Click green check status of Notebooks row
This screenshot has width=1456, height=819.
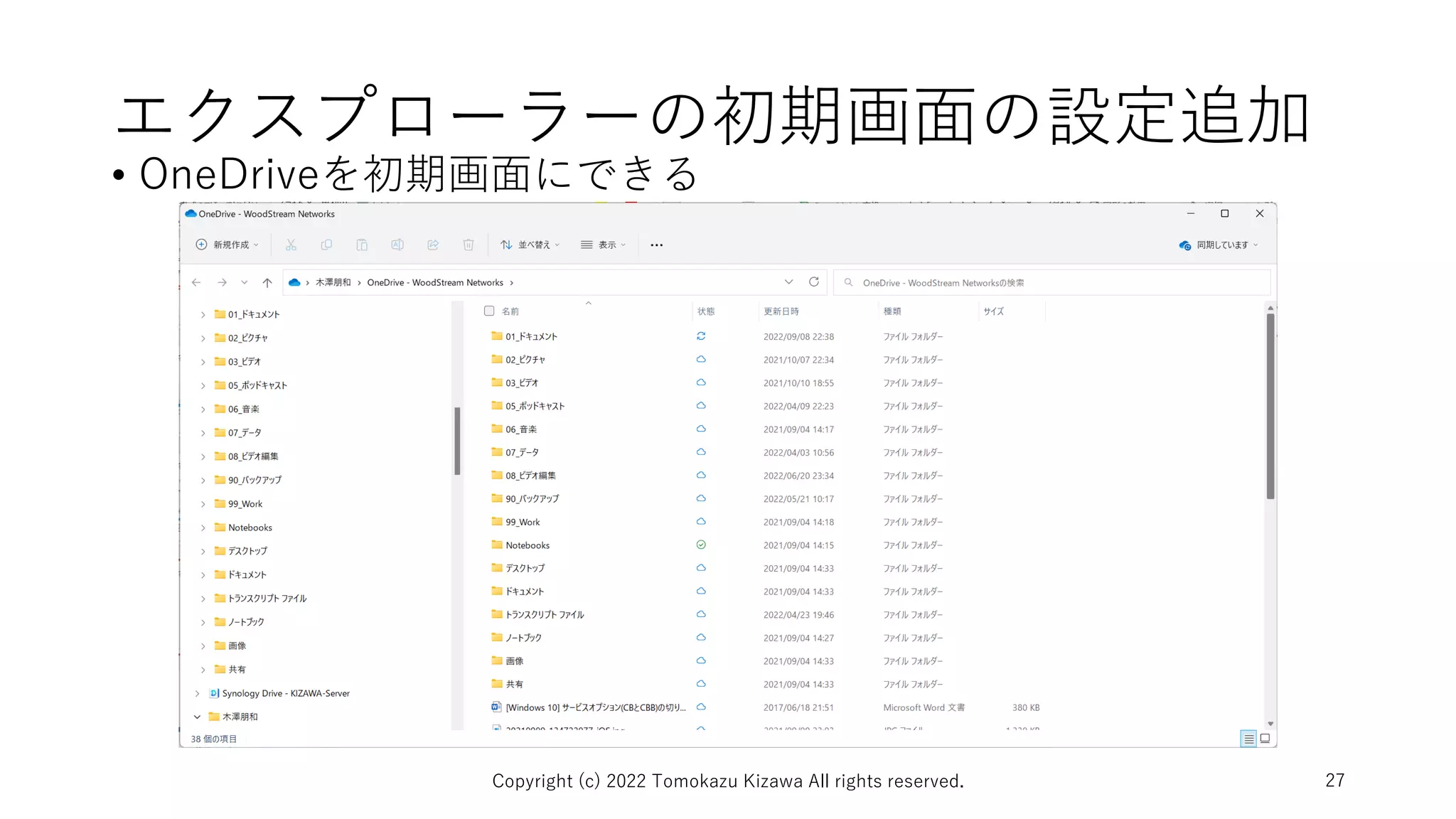click(701, 545)
